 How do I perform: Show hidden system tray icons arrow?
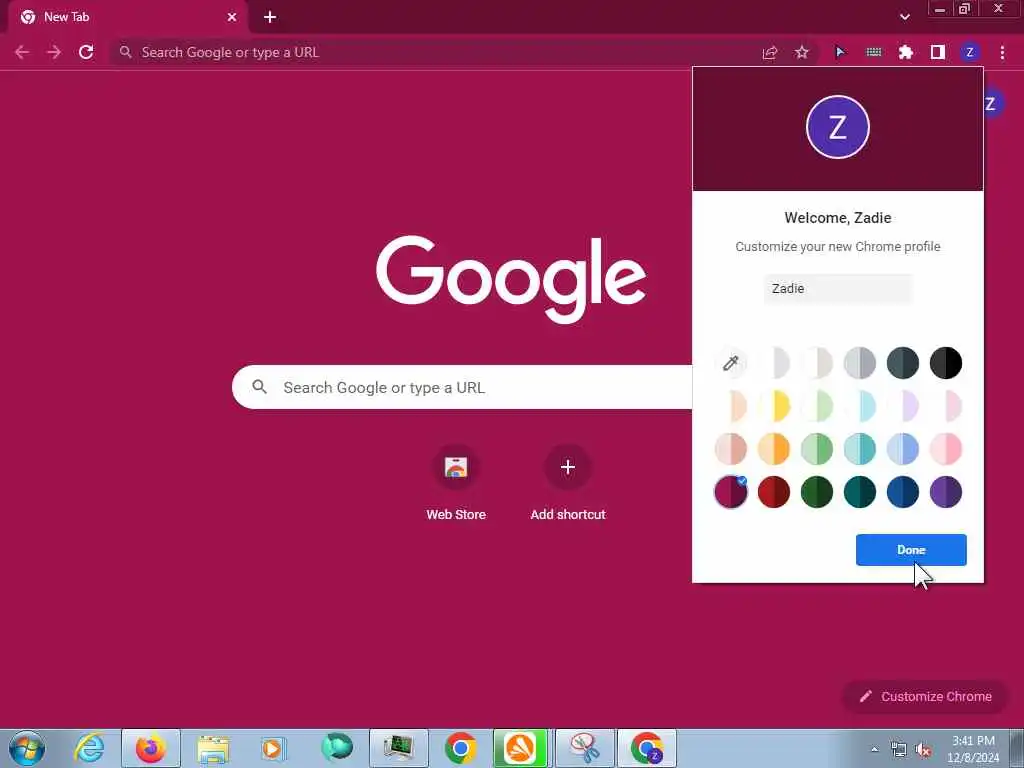(874, 749)
